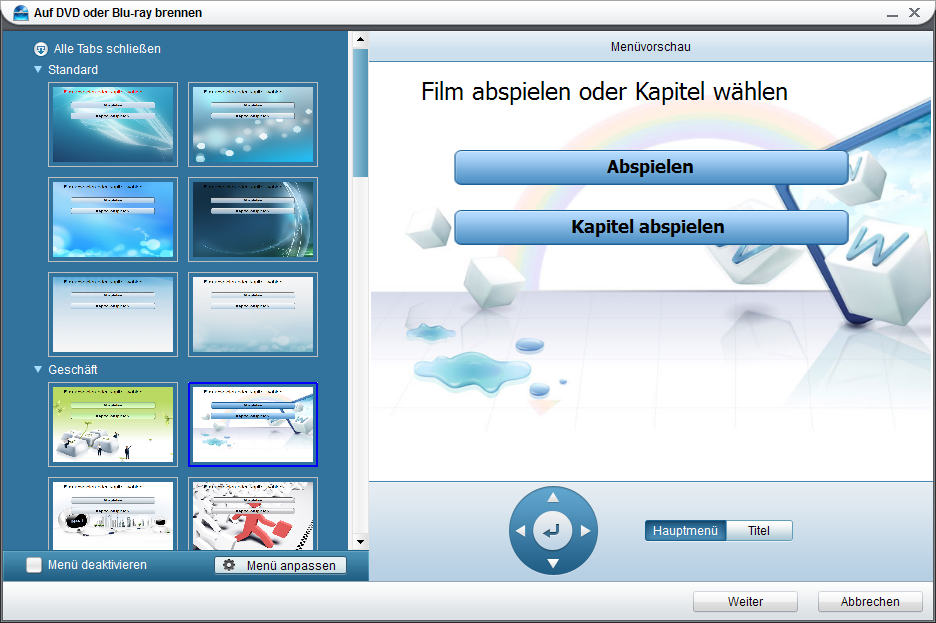The width and height of the screenshot is (936, 623).
Task: Select the green keyboard Geschäft template
Action: point(113,424)
